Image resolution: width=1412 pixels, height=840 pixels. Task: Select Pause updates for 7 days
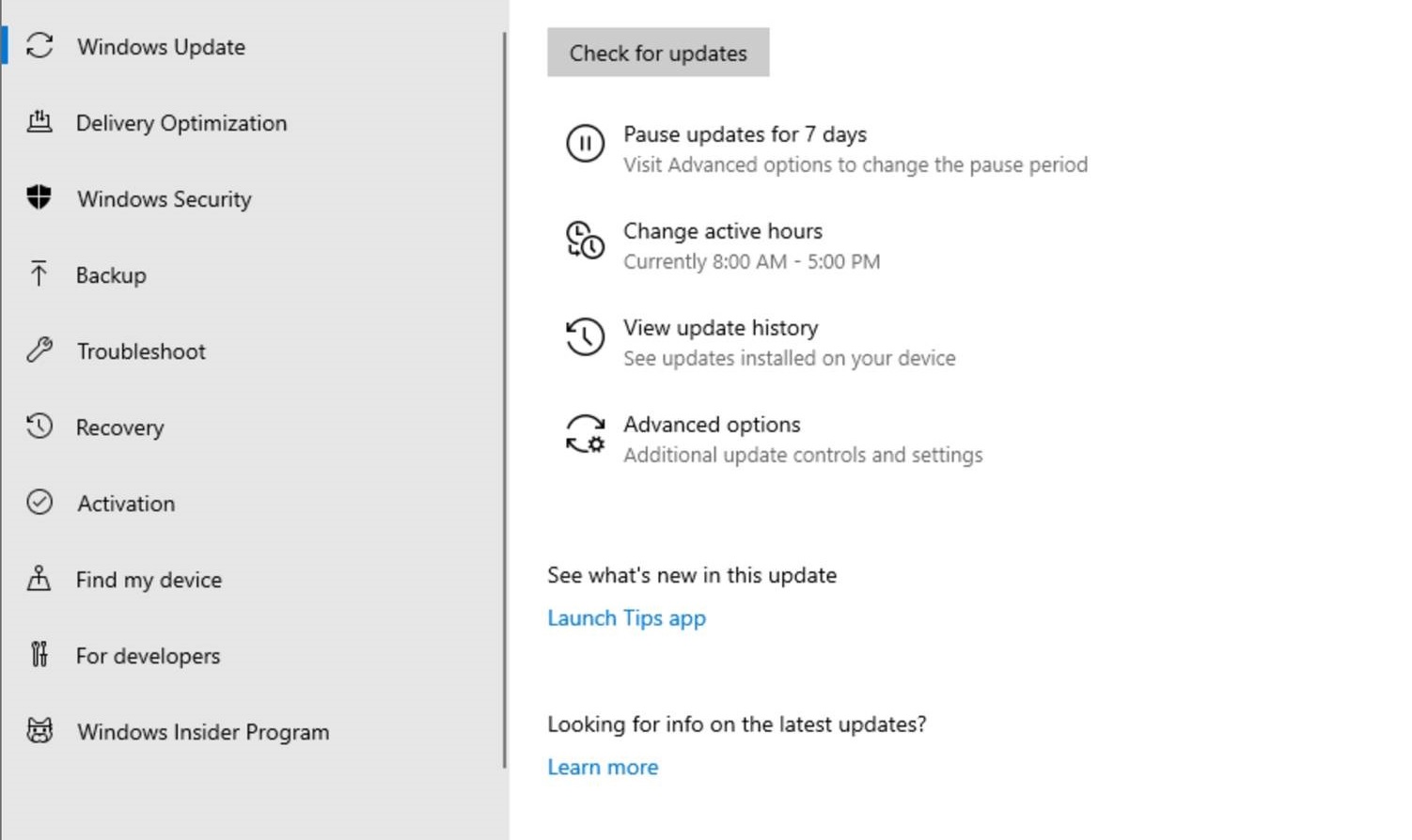point(745,135)
